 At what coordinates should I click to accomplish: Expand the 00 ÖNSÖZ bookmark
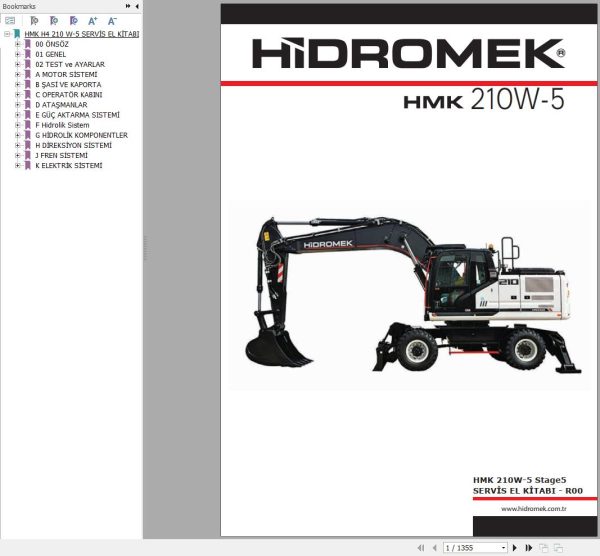click(x=17, y=44)
